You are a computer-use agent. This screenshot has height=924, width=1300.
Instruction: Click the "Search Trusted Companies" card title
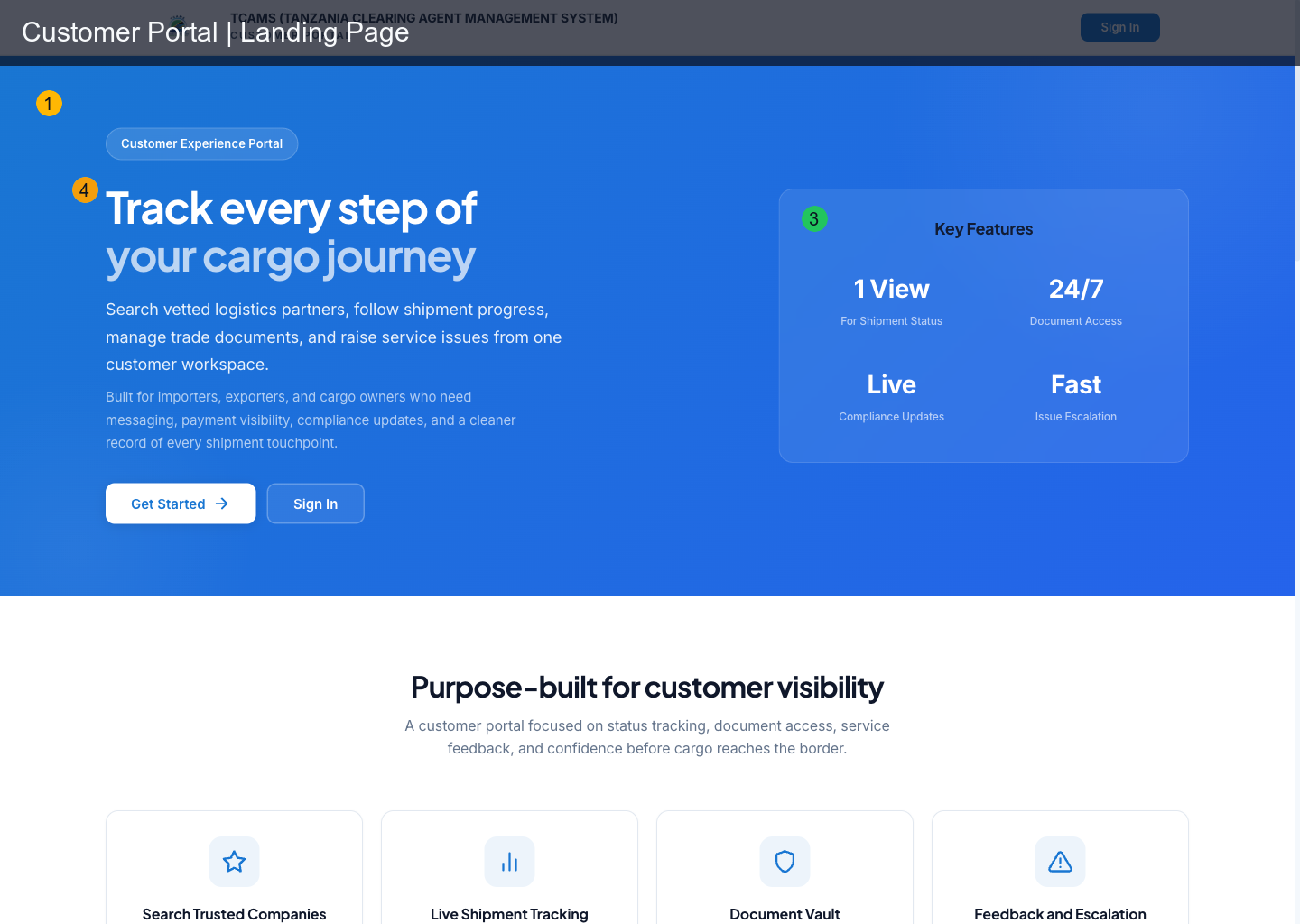pos(235,914)
